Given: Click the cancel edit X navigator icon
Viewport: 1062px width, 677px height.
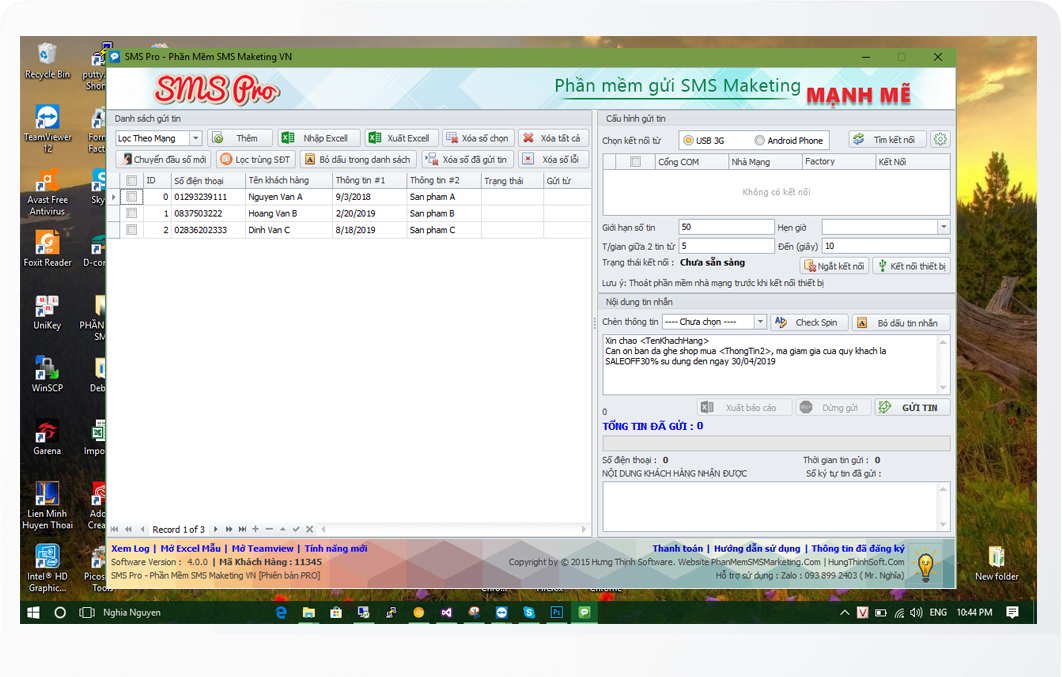Looking at the screenshot, I should pyautogui.click(x=310, y=529).
